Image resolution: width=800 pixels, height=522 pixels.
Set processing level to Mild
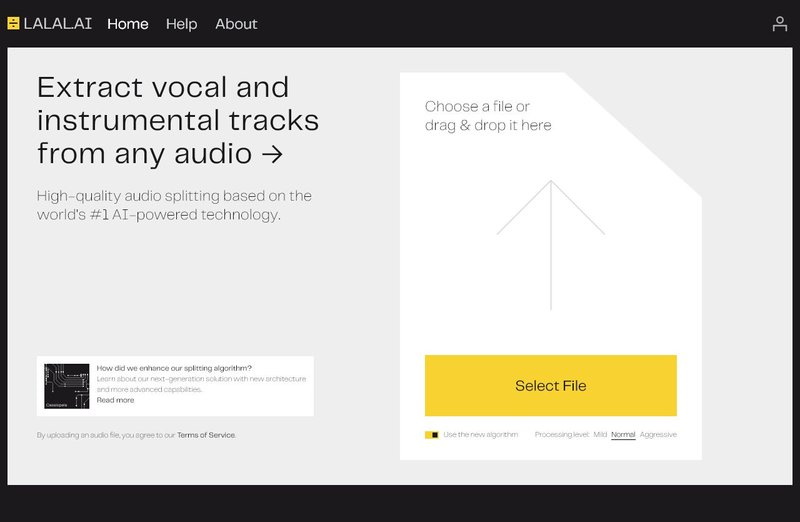point(600,435)
